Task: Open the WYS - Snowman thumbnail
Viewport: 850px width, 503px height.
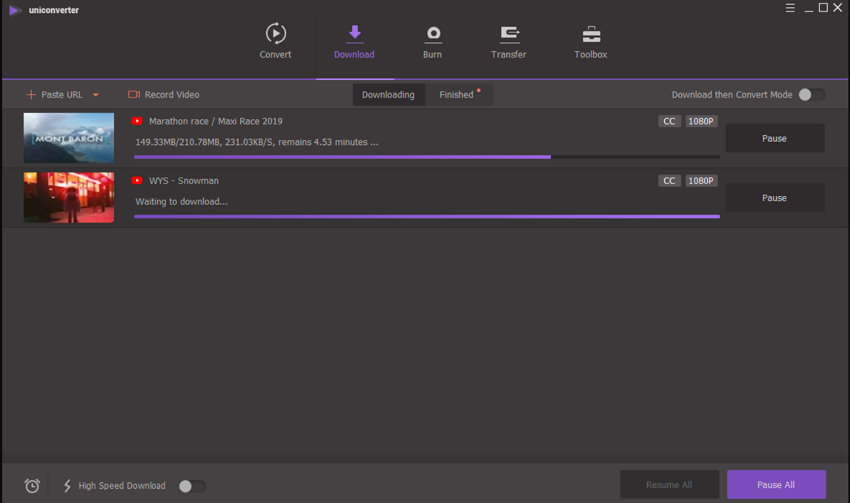Action: coord(69,197)
